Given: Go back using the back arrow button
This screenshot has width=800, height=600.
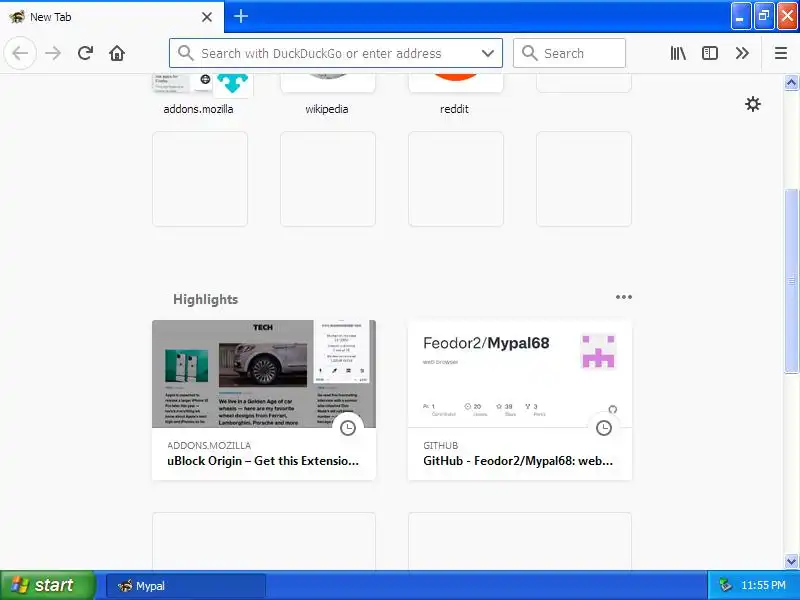Looking at the screenshot, I should tap(20, 53).
